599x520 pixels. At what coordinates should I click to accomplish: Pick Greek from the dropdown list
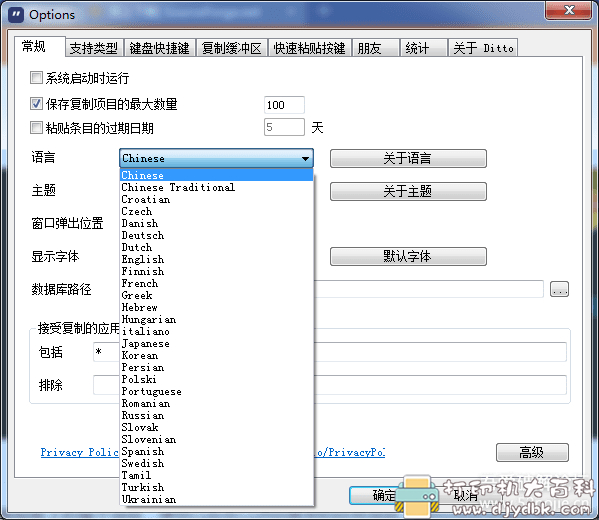point(217,295)
